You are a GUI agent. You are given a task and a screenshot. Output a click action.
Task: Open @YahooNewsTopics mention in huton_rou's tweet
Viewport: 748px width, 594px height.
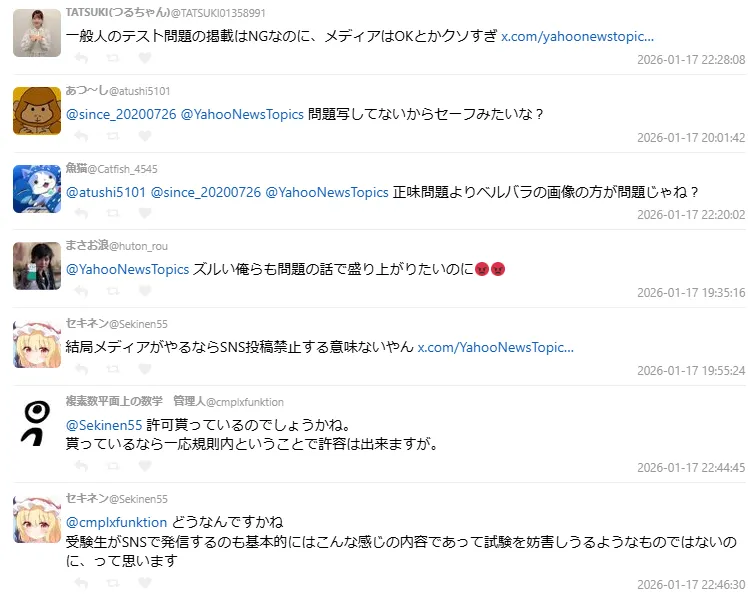click(x=127, y=270)
